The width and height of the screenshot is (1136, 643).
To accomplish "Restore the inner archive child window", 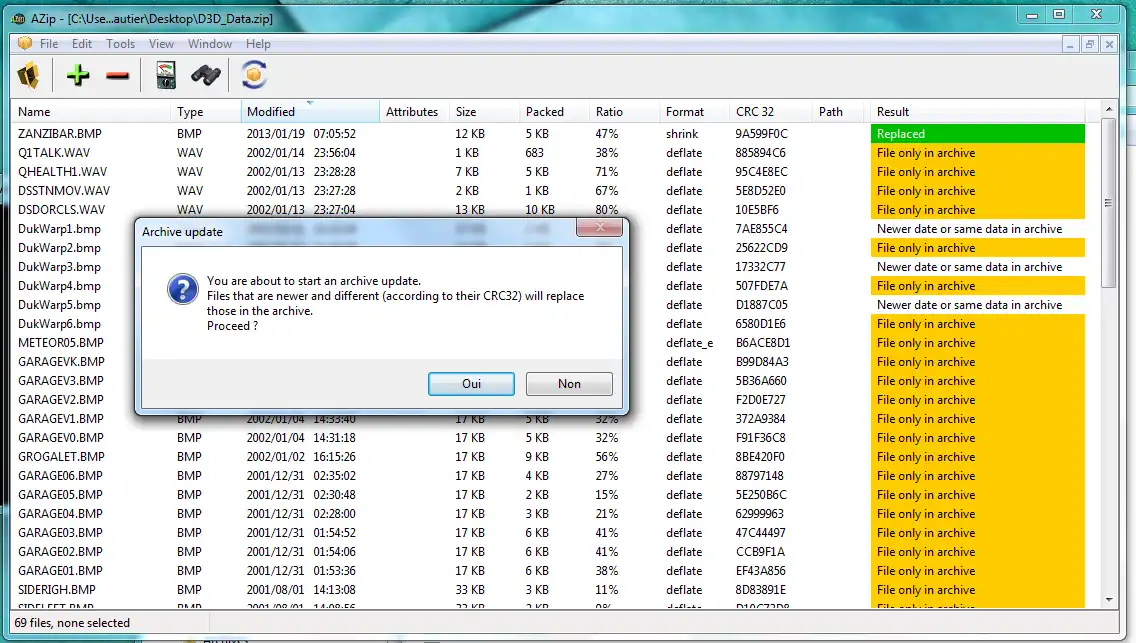I will click(x=1090, y=44).
